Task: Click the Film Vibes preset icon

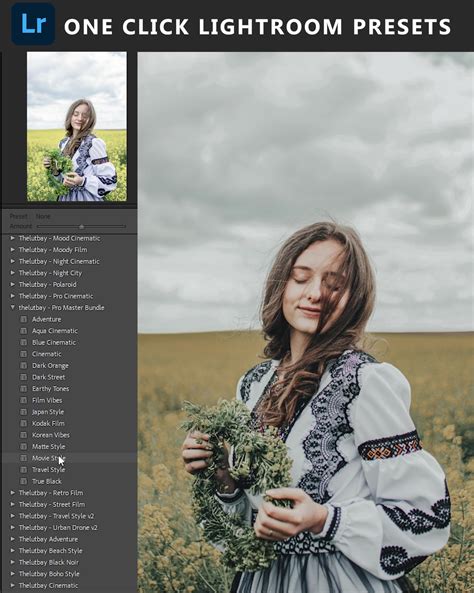Action: (x=23, y=400)
